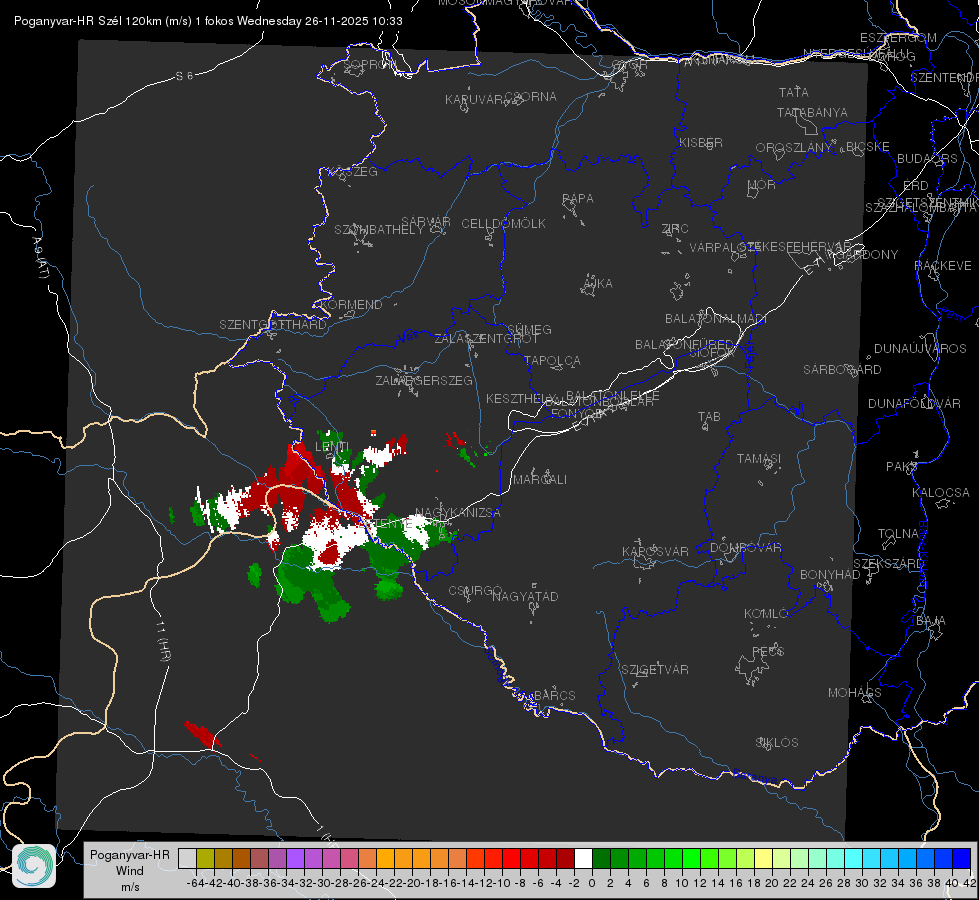Click the BICSKE town label
979x900 pixels.
pos(868,147)
